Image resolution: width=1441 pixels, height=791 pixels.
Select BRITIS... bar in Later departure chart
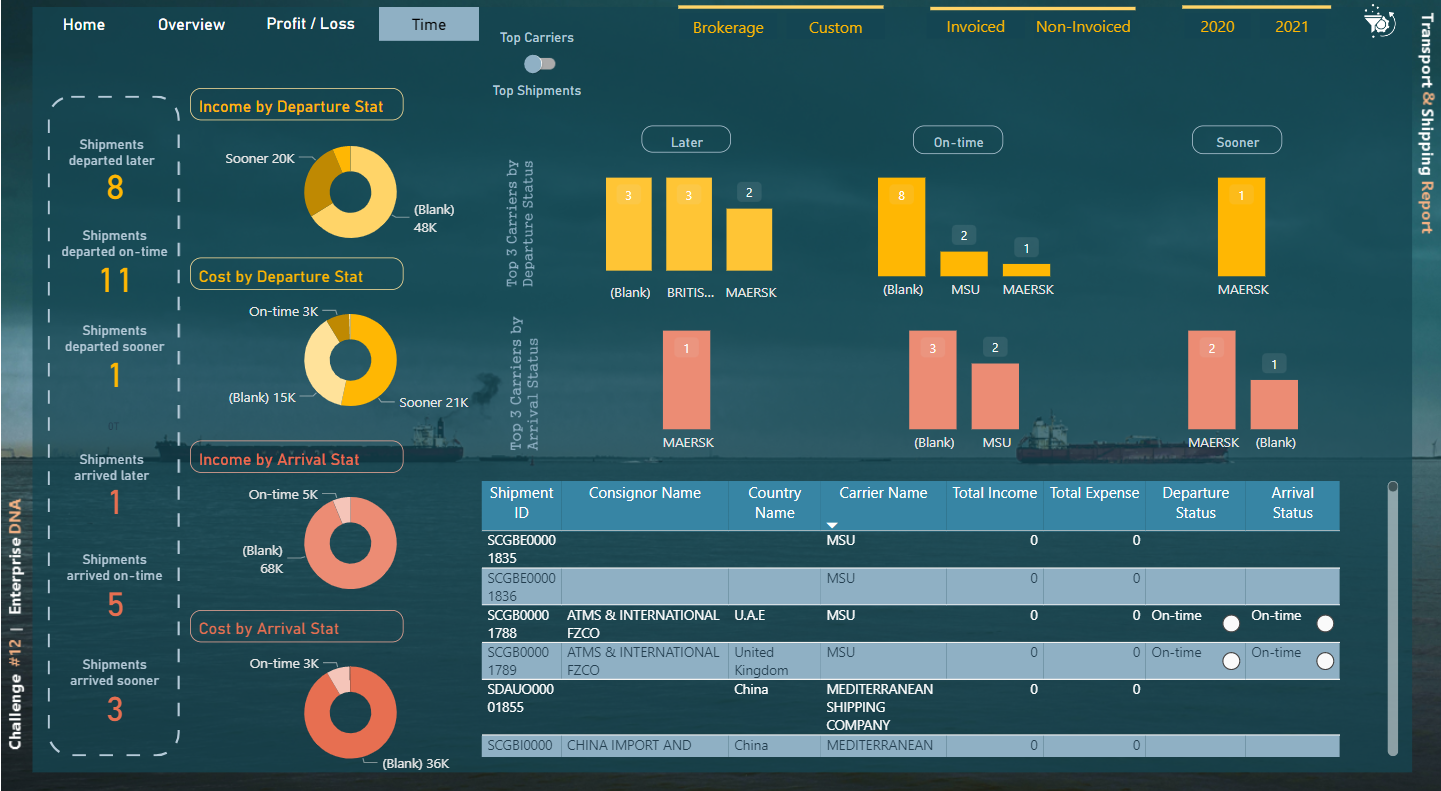pos(689,224)
